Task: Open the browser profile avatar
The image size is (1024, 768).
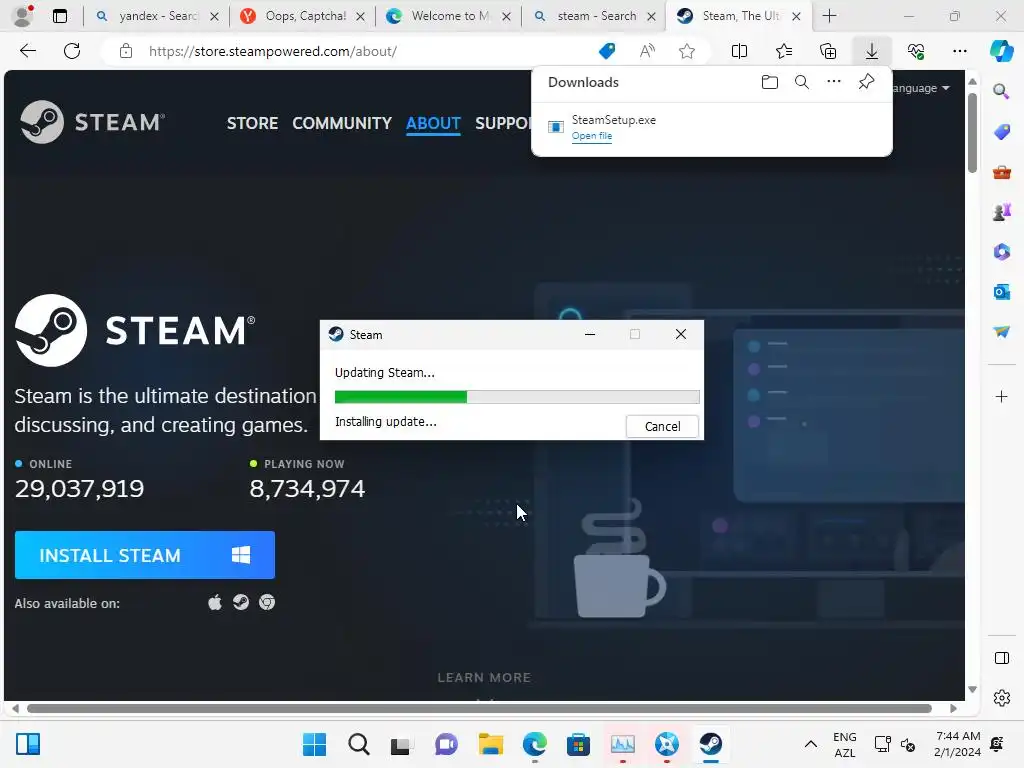Action: click(x=24, y=16)
